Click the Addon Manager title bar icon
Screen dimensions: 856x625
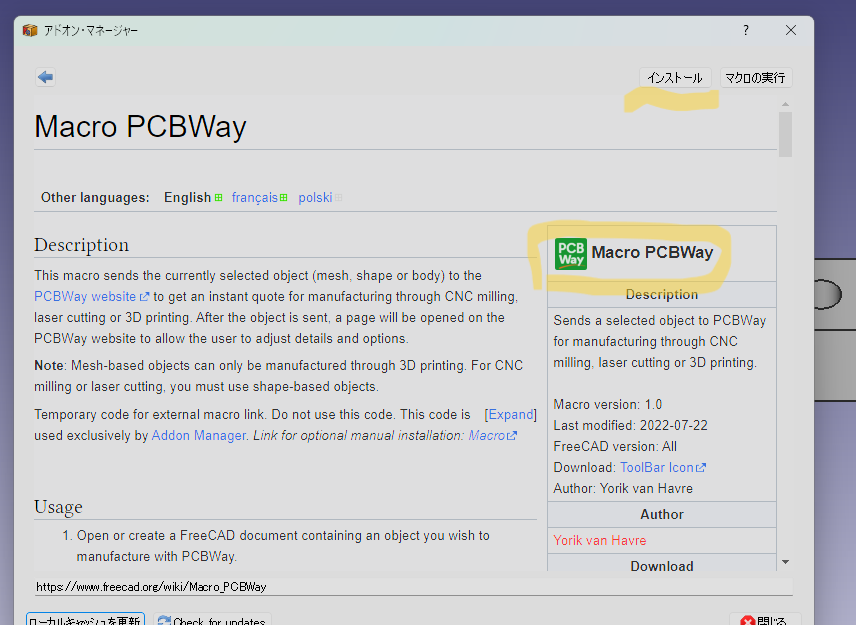click(30, 30)
